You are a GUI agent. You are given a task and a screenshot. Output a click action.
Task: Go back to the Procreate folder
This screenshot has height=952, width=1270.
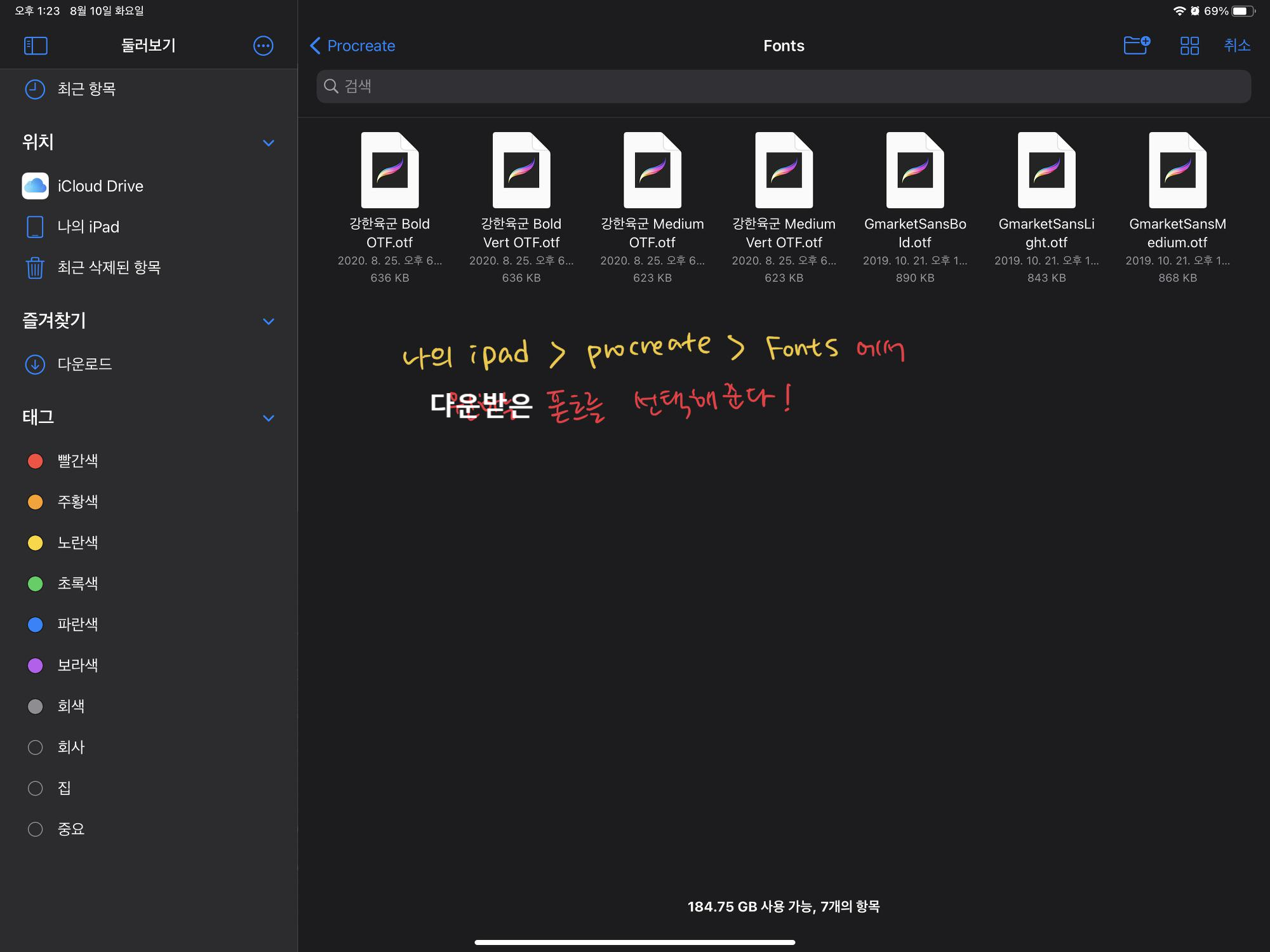[x=352, y=46]
